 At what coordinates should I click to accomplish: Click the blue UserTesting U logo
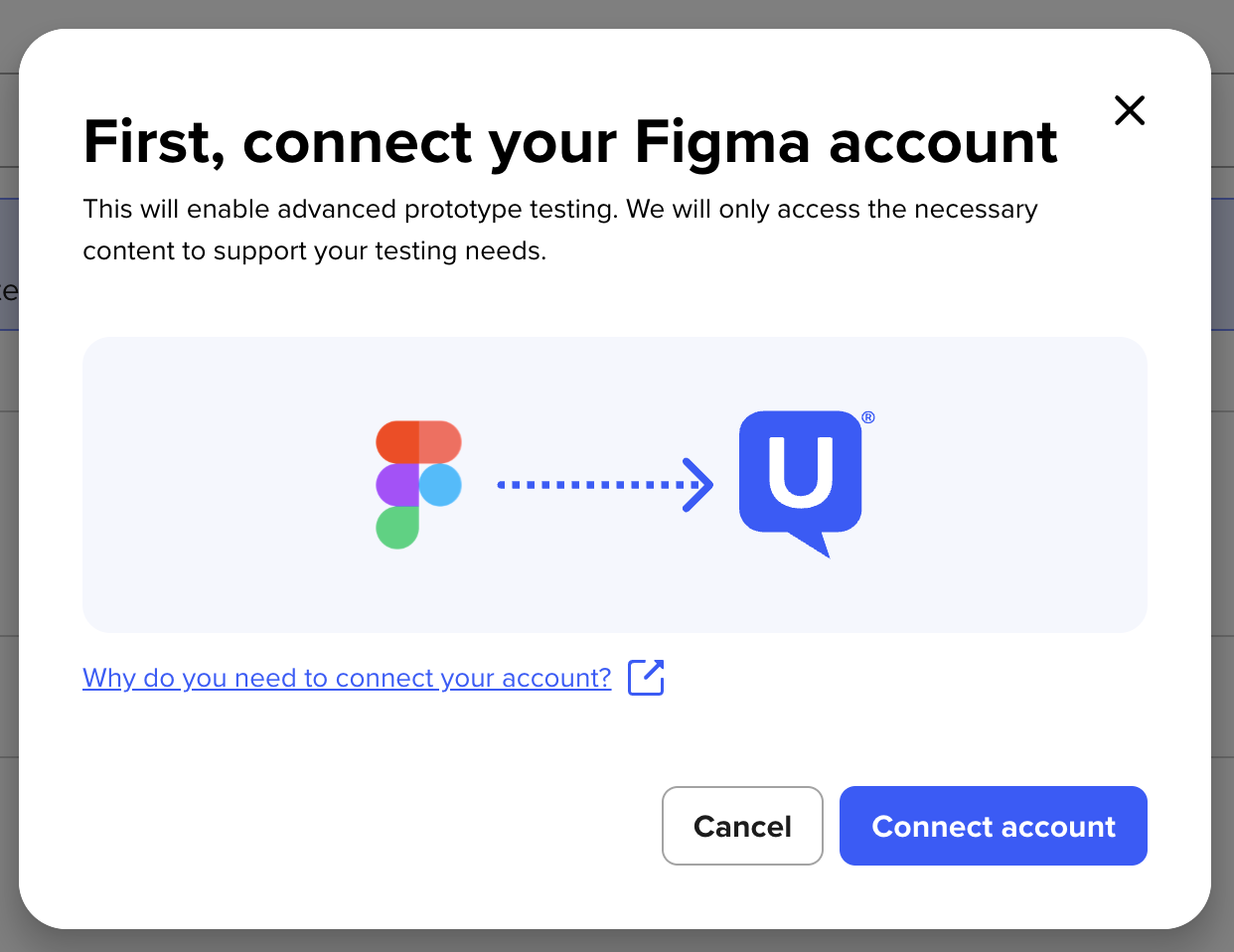[x=801, y=484]
